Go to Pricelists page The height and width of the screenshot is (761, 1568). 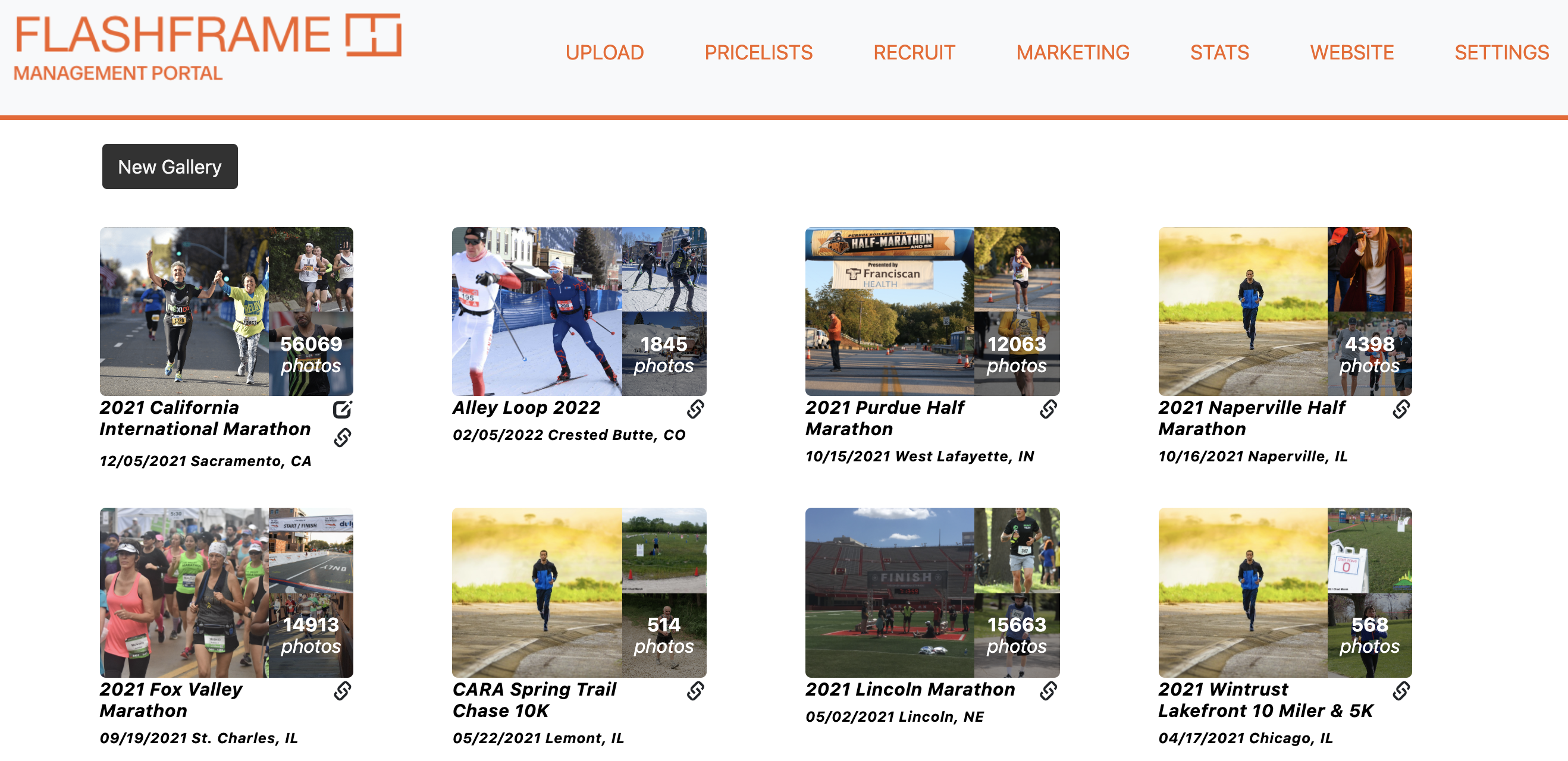[758, 53]
